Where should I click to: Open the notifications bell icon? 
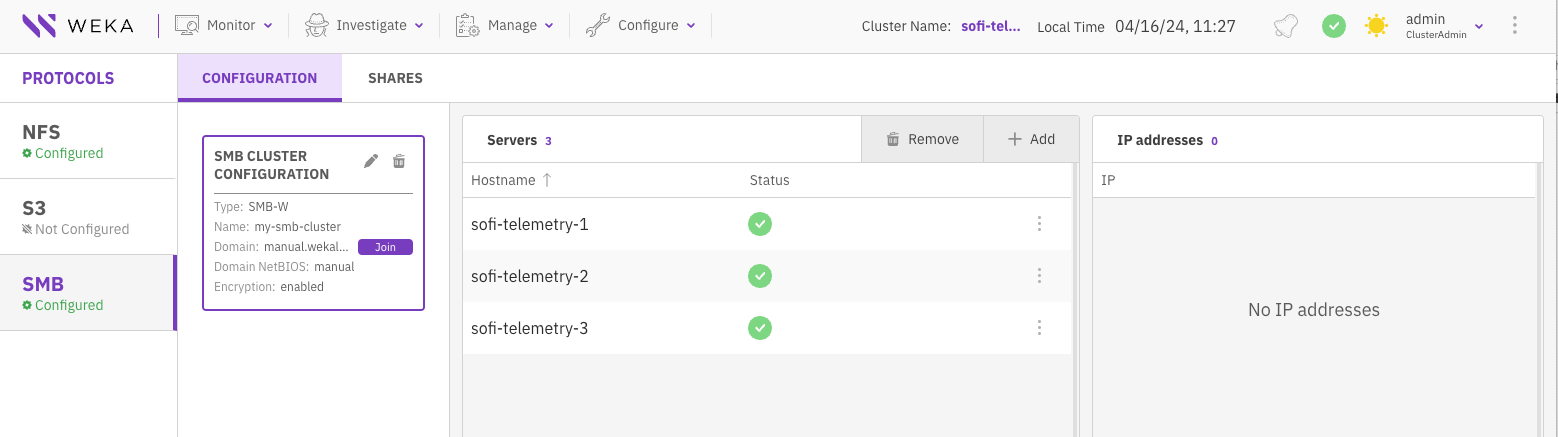[1286, 27]
